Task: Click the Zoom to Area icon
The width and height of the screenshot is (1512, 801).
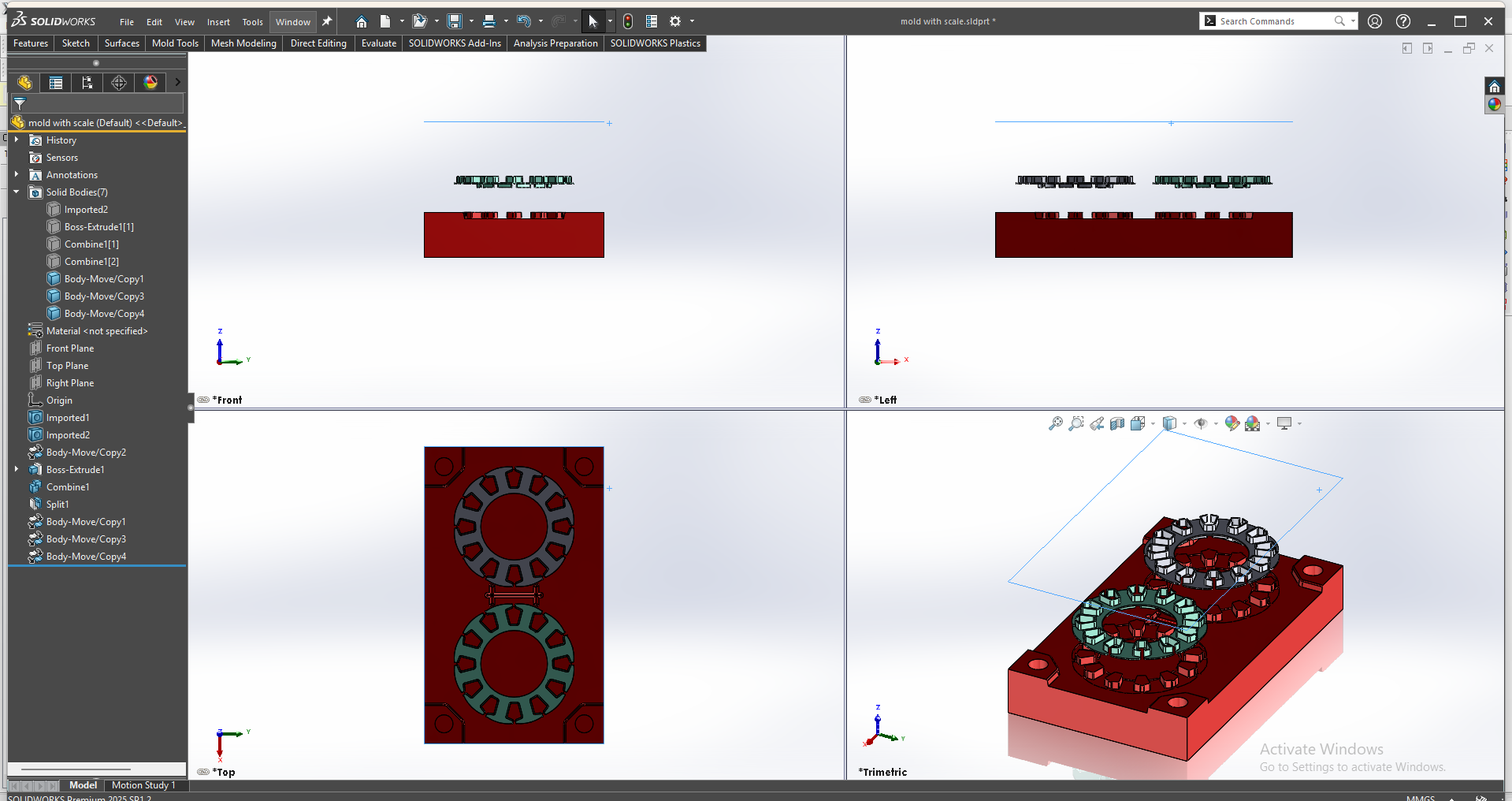Action: click(1076, 424)
